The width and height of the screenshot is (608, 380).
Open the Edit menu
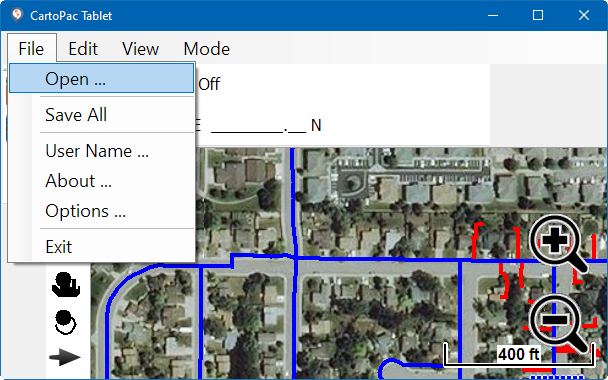coord(83,49)
